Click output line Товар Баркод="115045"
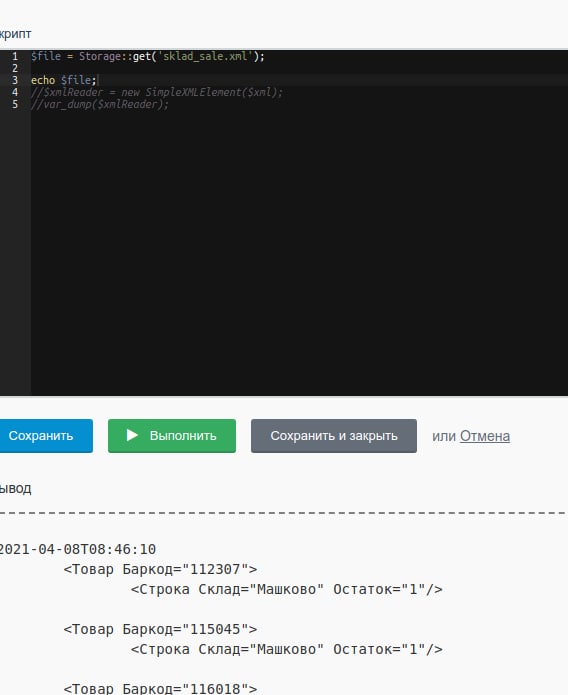This screenshot has width=568, height=695. pyautogui.click(x=161, y=629)
